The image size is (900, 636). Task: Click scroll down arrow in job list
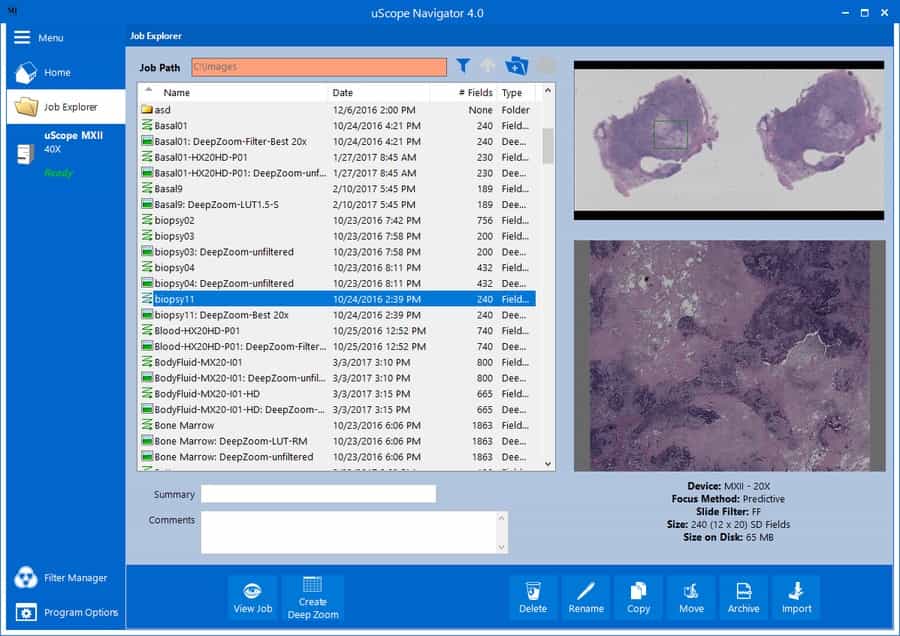(x=548, y=464)
